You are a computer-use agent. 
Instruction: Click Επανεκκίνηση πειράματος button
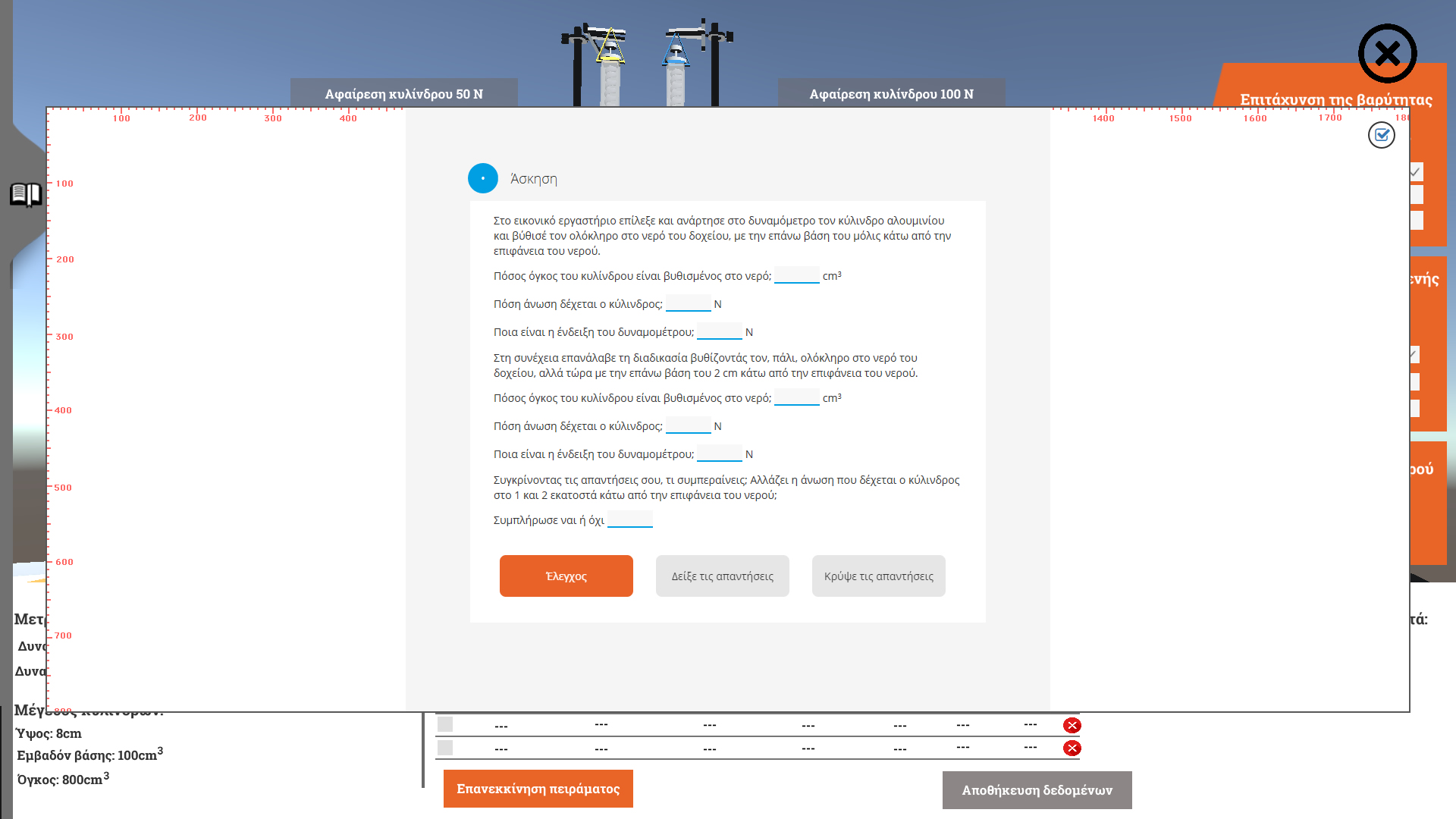538,789
